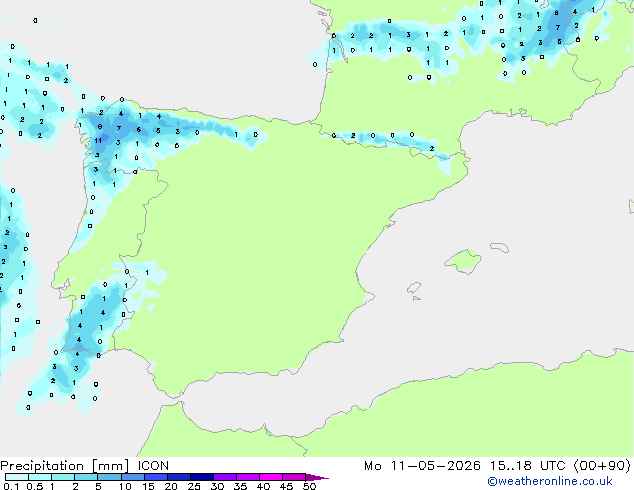634x490 pixels.
Task: Click the '20' legend scale label
Action: pos(171,486)
